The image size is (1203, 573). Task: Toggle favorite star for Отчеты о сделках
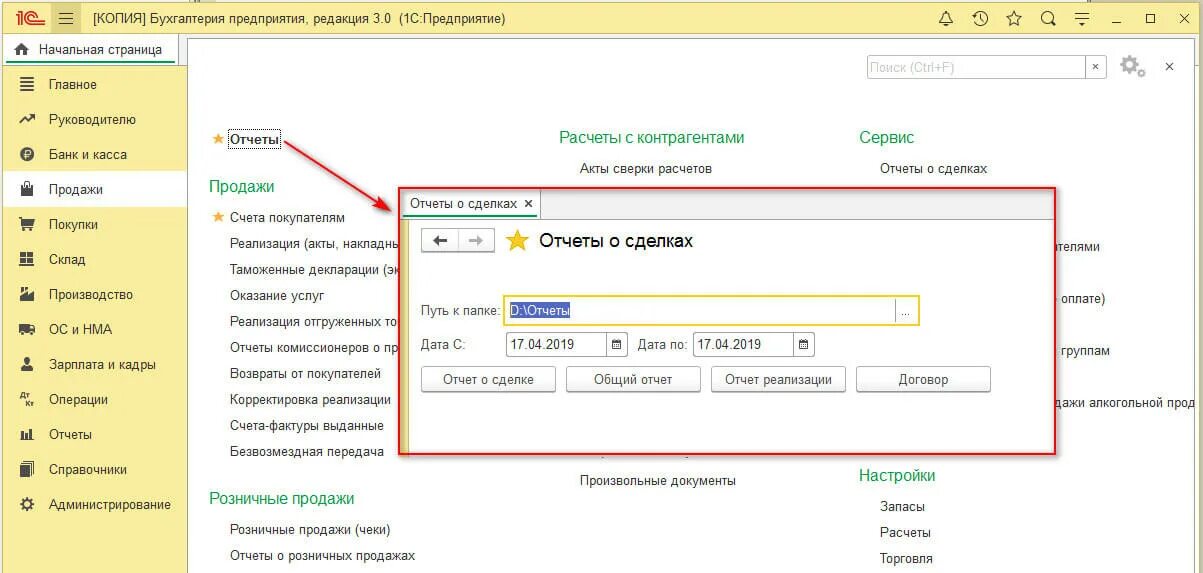tap(517, 240)
